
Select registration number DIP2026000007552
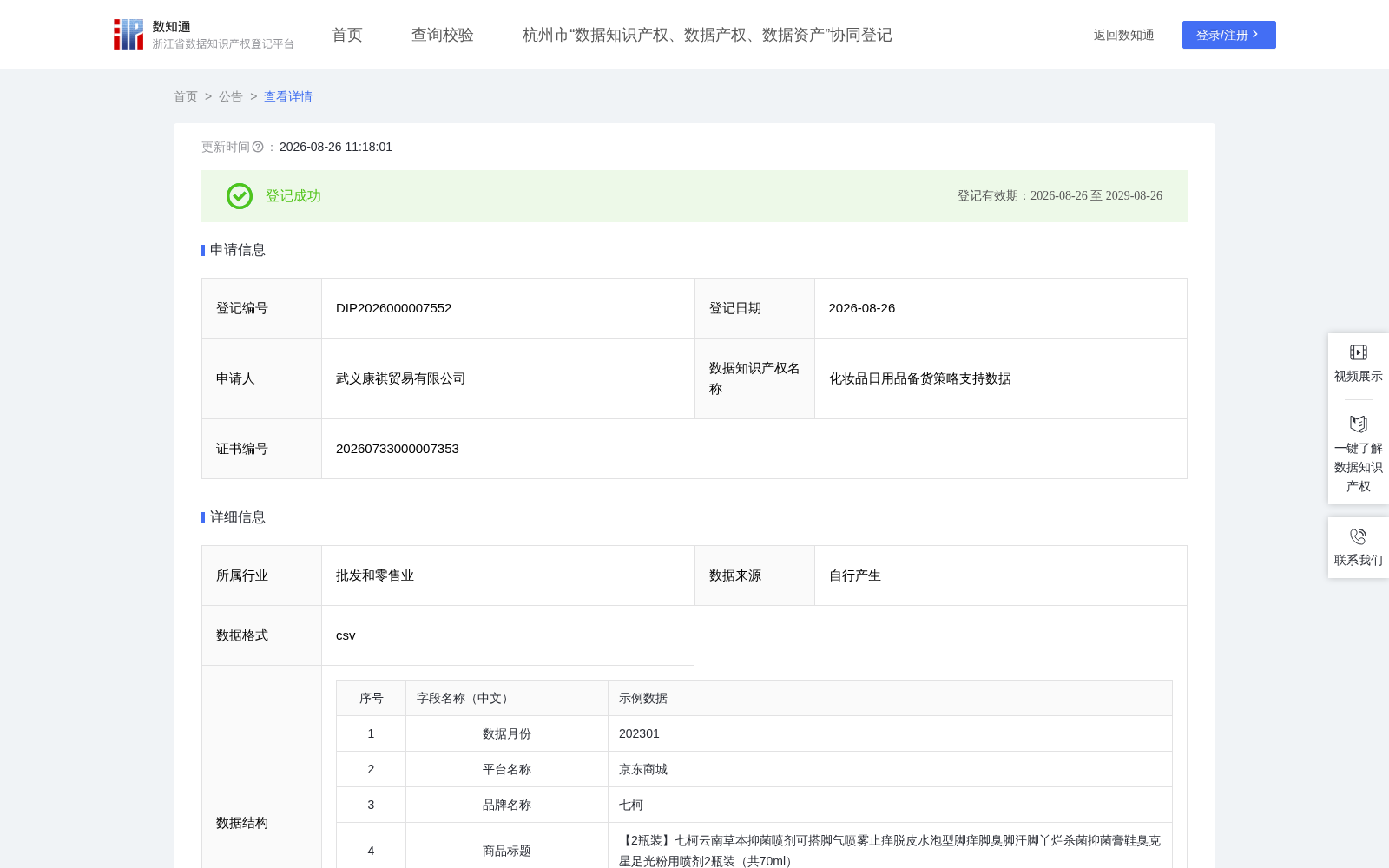click(x=394, y=308)
